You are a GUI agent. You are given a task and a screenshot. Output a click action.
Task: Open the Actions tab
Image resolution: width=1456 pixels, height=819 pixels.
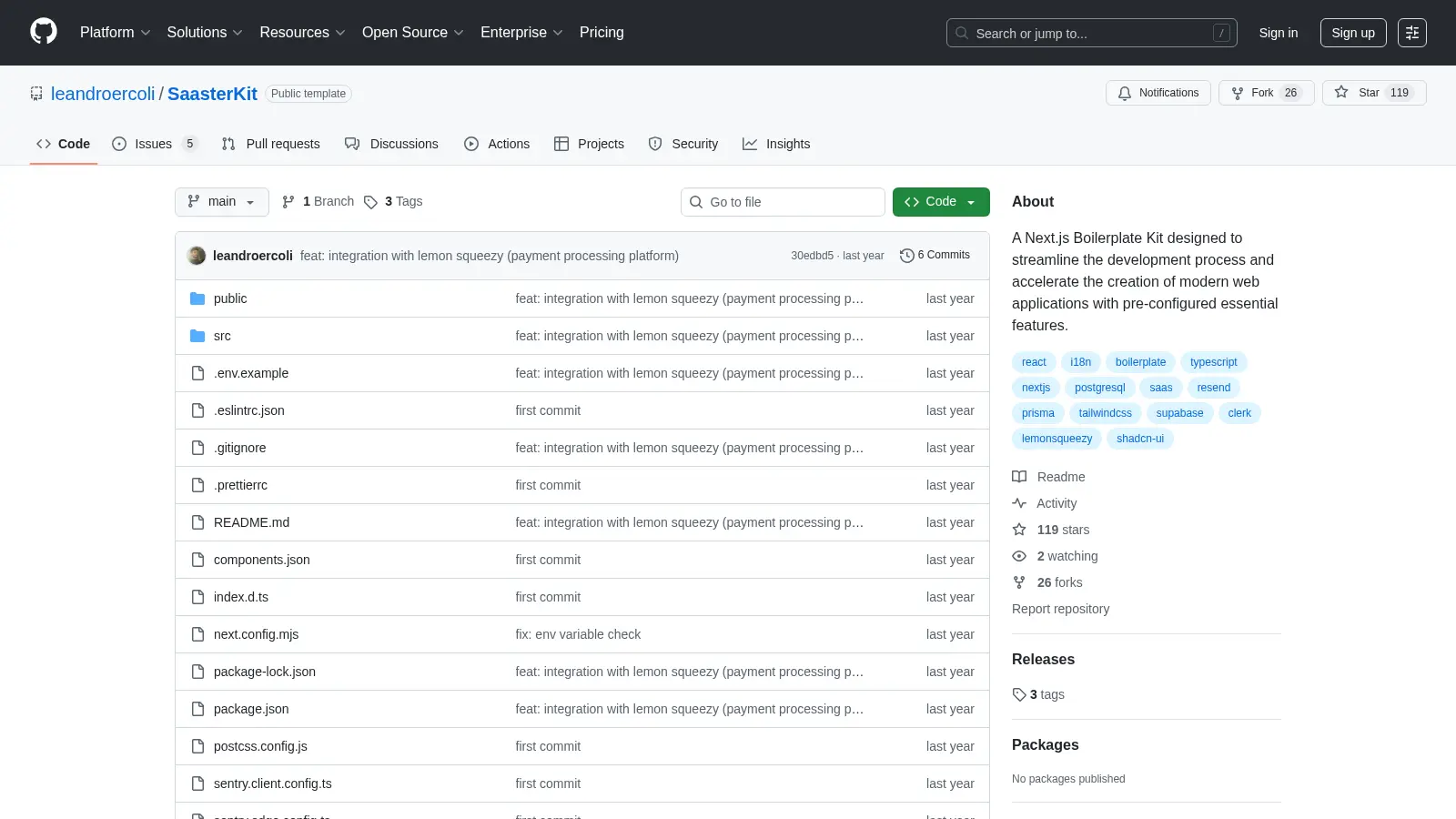pyautogui.click(x=497, y=144)
